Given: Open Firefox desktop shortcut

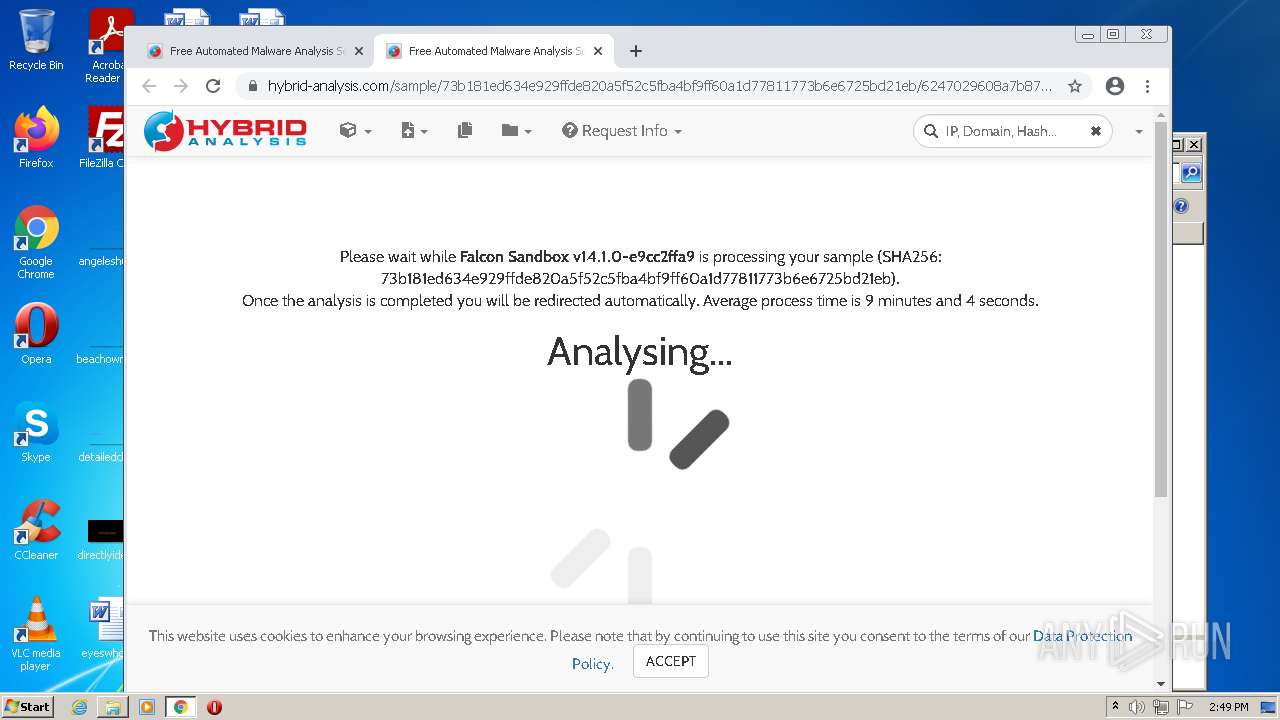Looking at the screenshot, I should 36,138.
